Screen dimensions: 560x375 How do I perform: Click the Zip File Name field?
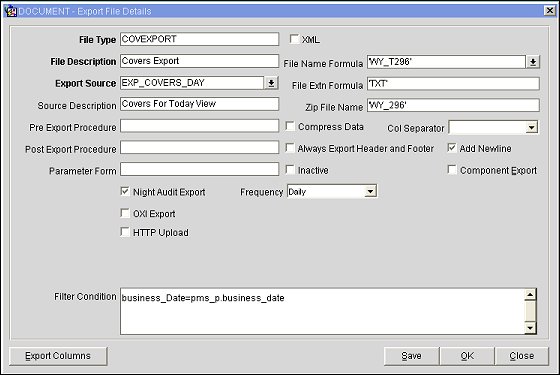453,105
